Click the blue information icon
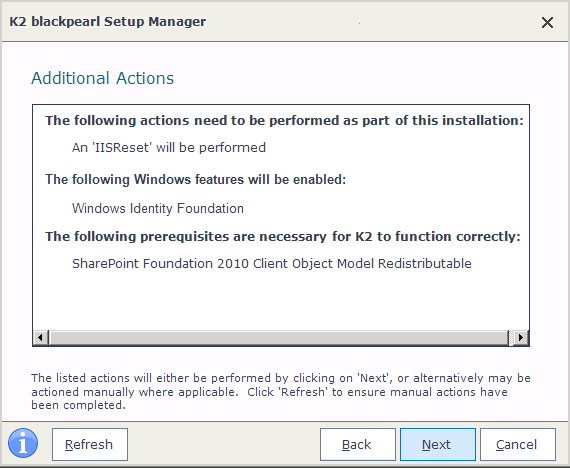This screenshot has width=570, height=469. coord(23,443)
